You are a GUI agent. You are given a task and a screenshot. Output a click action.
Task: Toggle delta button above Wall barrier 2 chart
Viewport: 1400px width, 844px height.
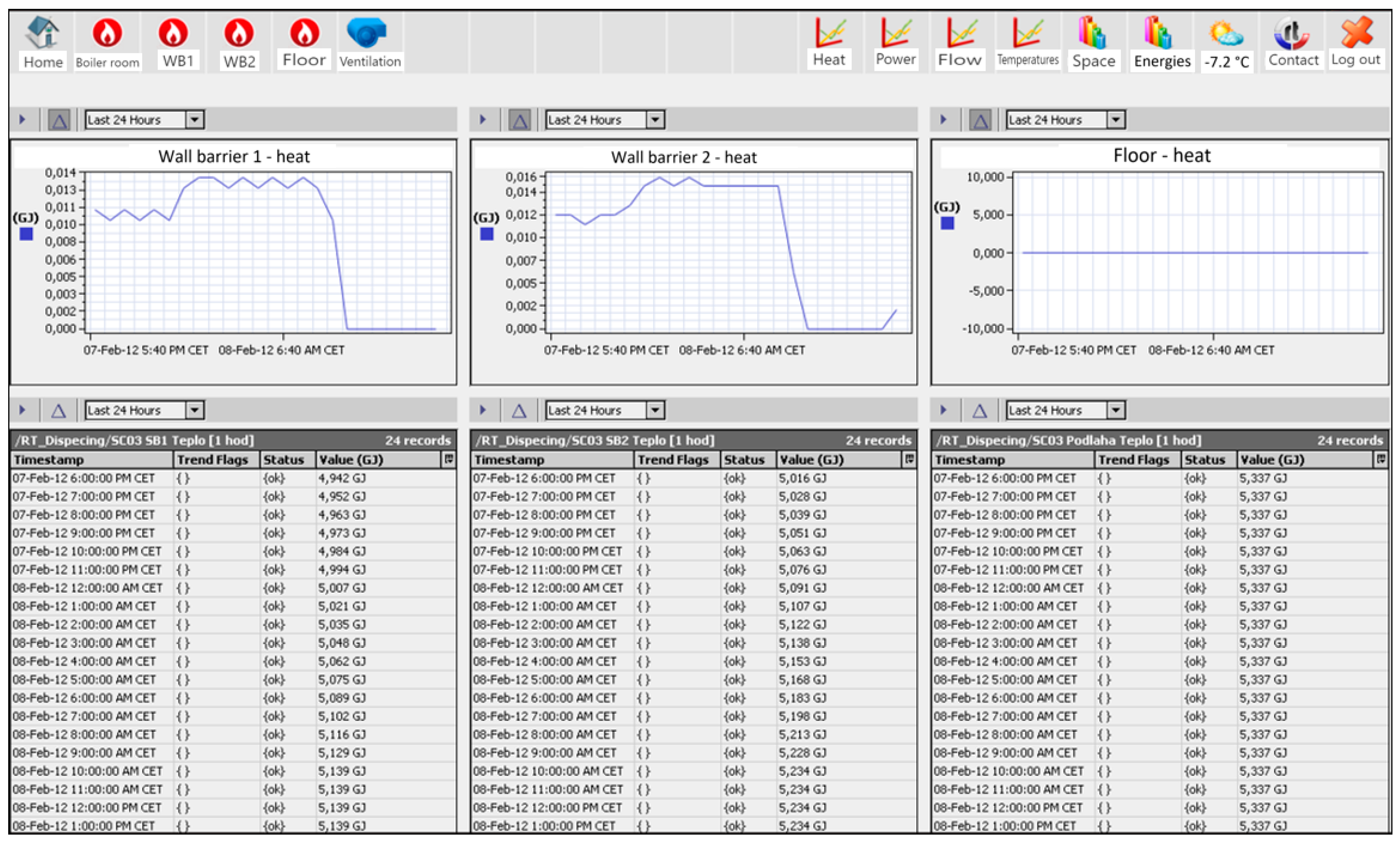click(x=519, y=120)
